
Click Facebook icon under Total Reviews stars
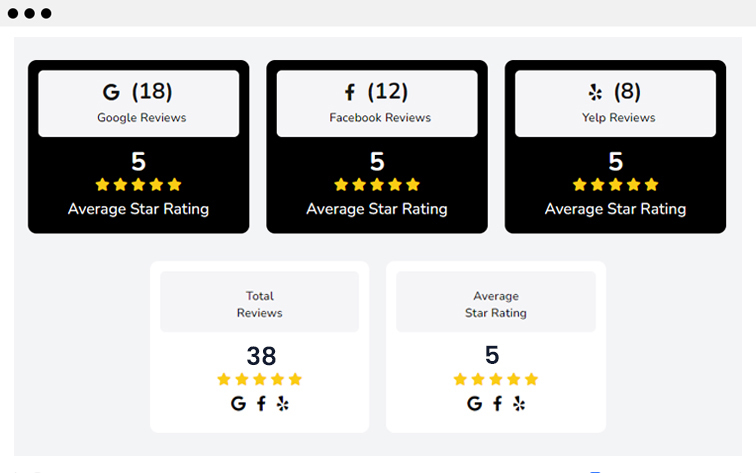261,403
